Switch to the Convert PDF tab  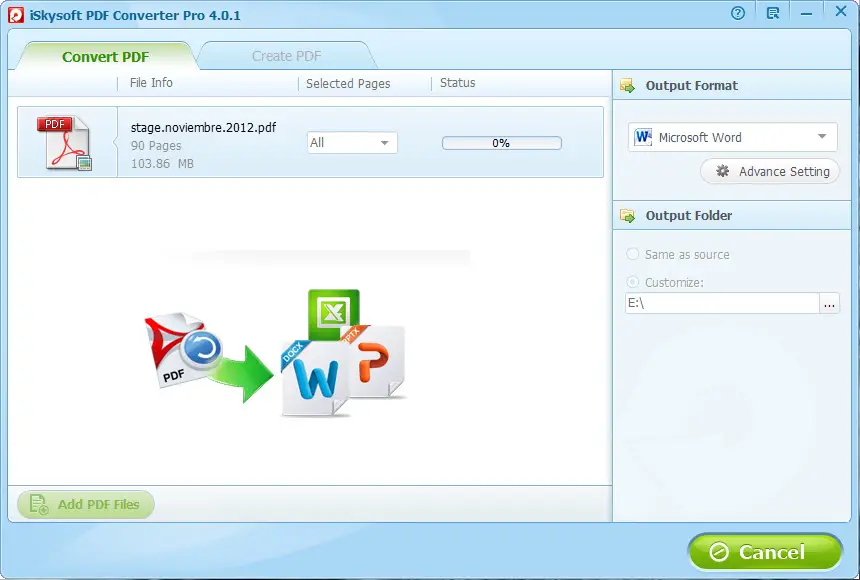(x=105, y=57)
